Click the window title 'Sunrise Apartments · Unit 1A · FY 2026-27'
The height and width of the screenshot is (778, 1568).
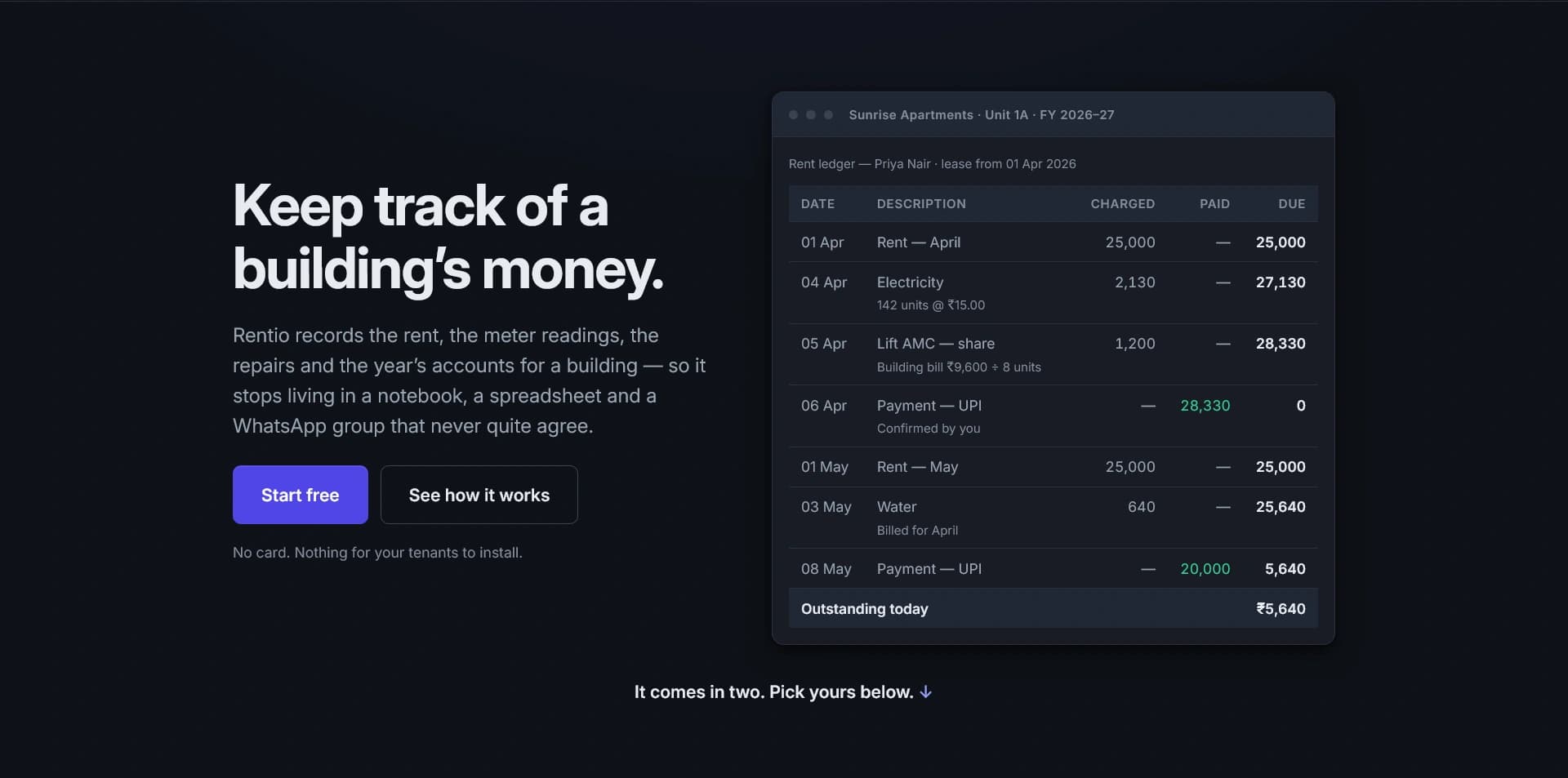982,115
